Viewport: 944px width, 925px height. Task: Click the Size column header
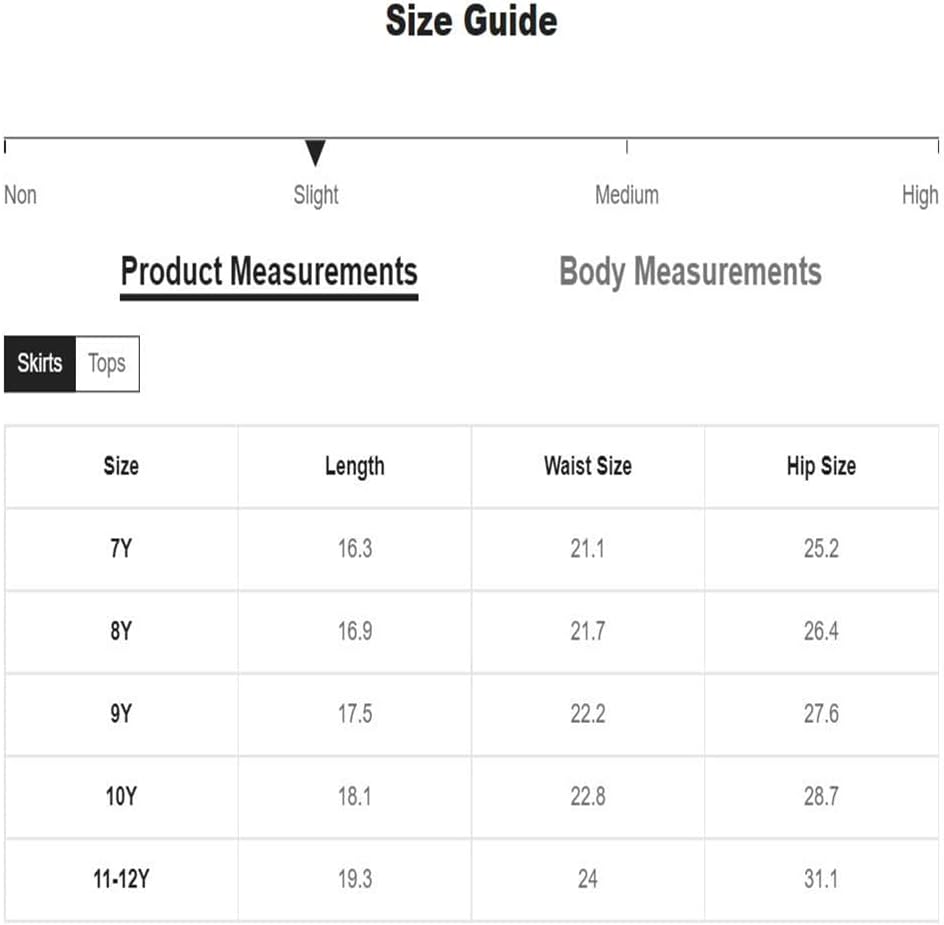[x=121, y=466]
